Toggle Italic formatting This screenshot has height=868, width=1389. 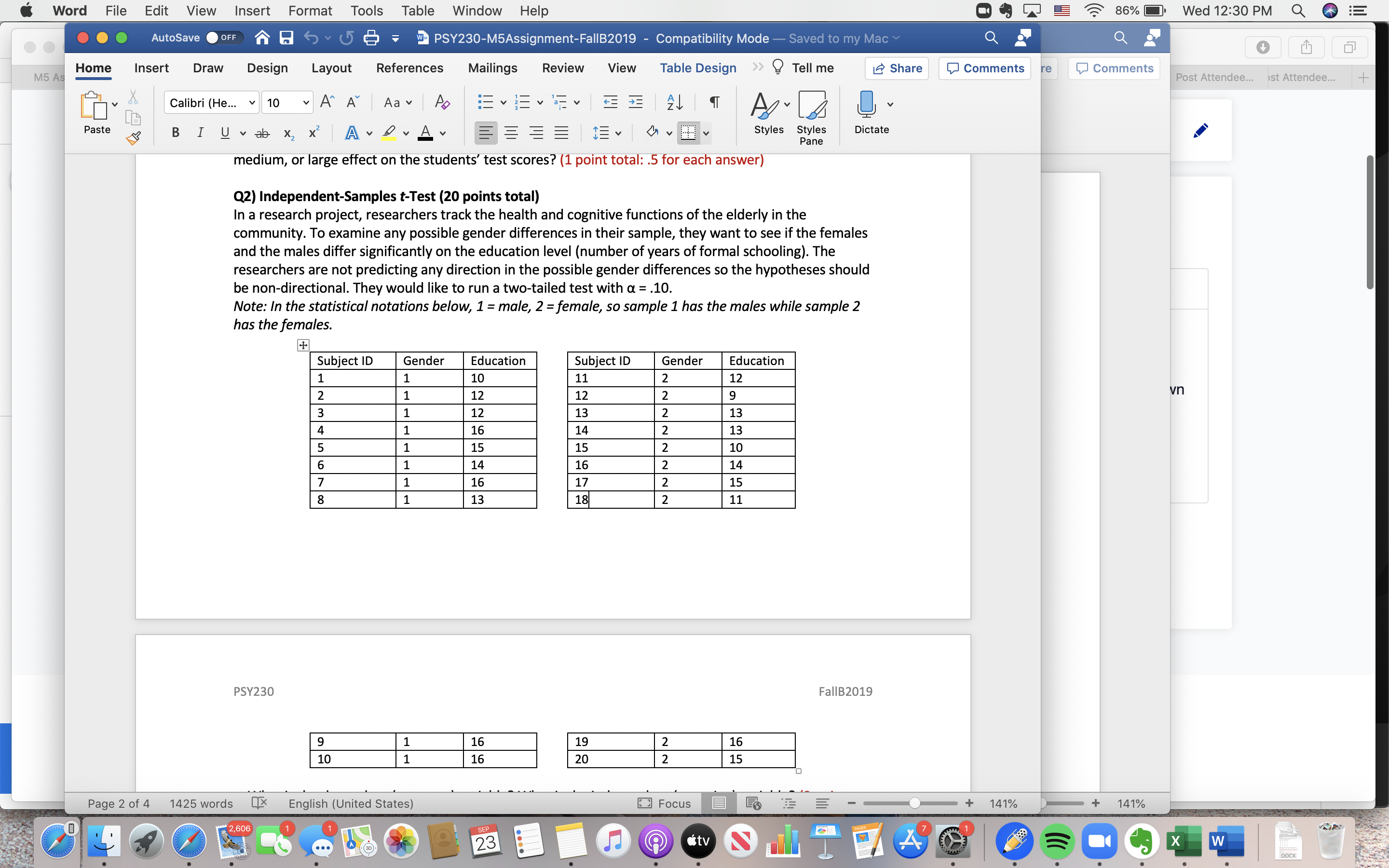coord(200,133)
